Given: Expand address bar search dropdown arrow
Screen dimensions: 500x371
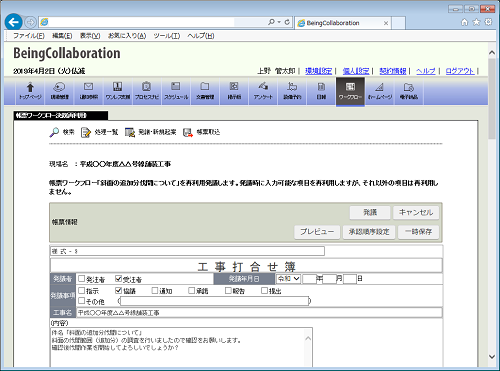Looking at the screenshot, I should click(x=279, y=22).
